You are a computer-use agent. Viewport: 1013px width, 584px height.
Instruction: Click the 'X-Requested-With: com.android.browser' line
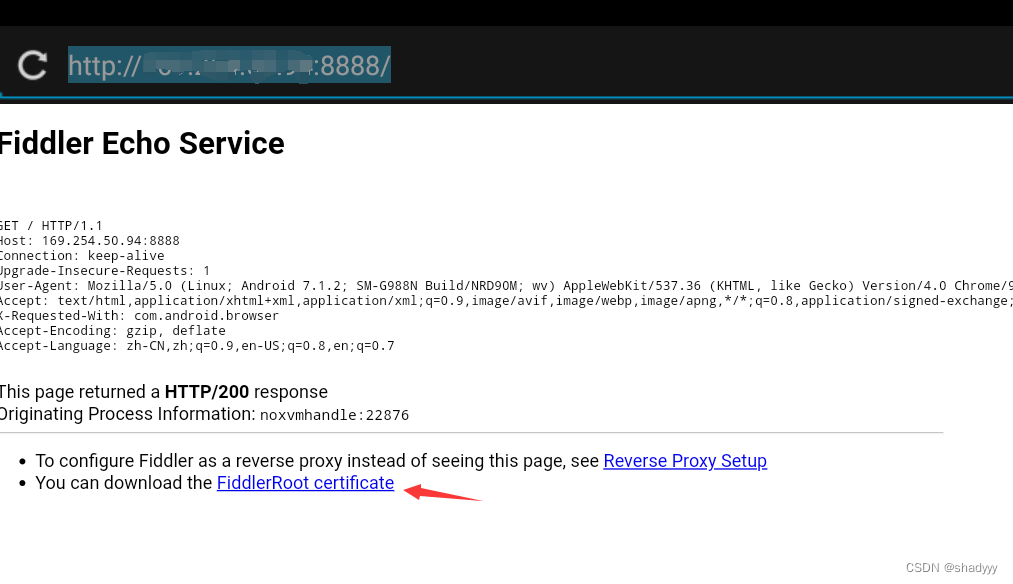[x=139, y=315]
